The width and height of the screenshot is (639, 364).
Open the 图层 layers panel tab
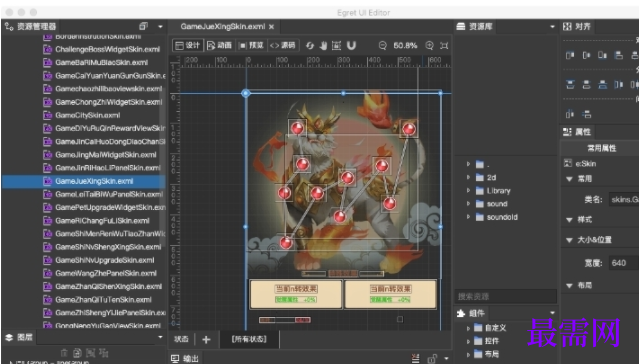pos(19,338)
